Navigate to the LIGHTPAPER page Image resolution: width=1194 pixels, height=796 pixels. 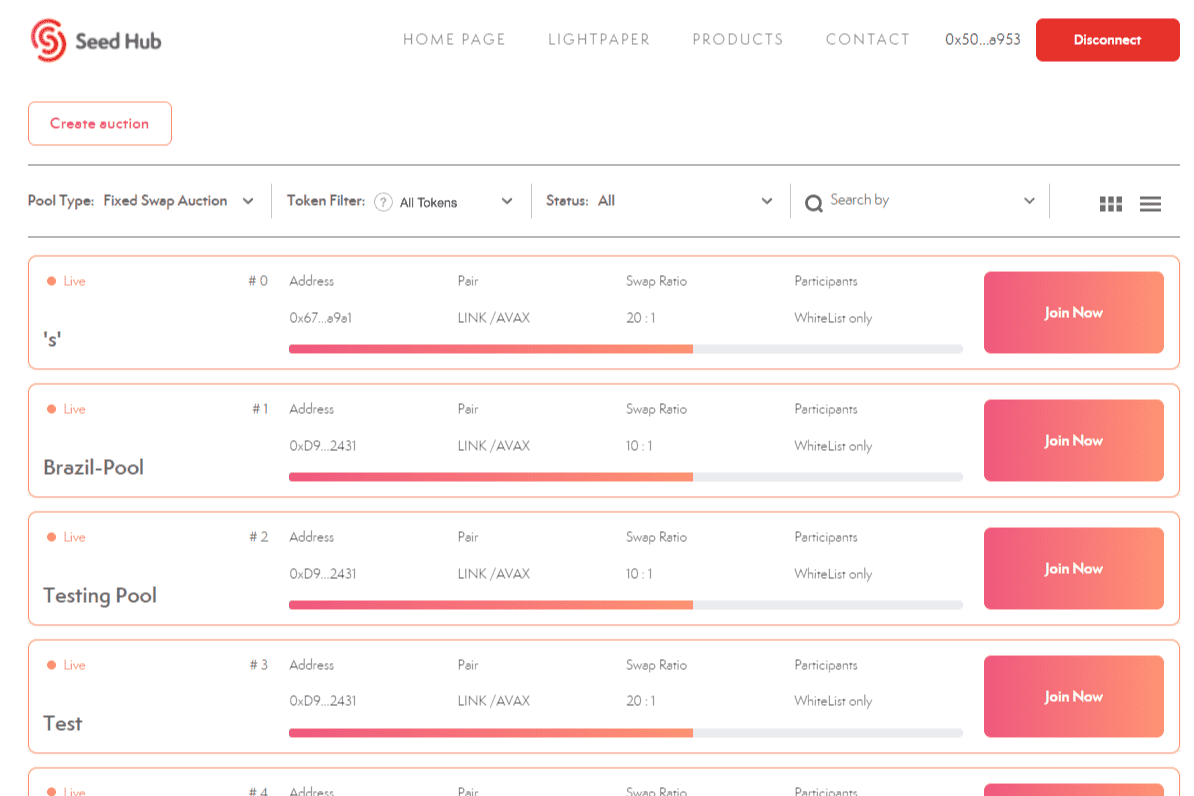coord(598,39)
